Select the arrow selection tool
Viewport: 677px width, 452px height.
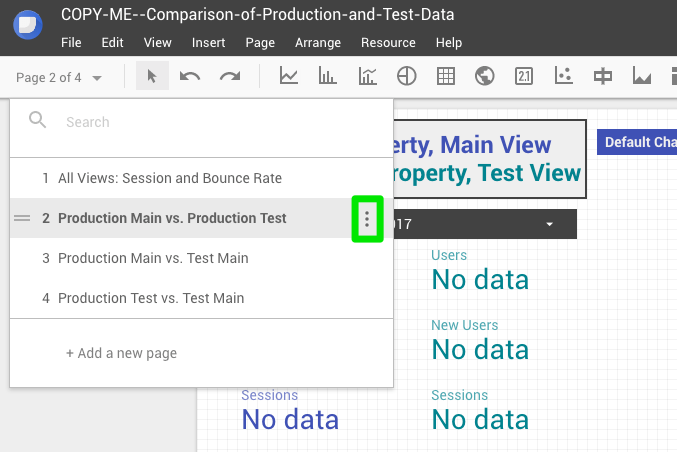click(x=152, y=76)
